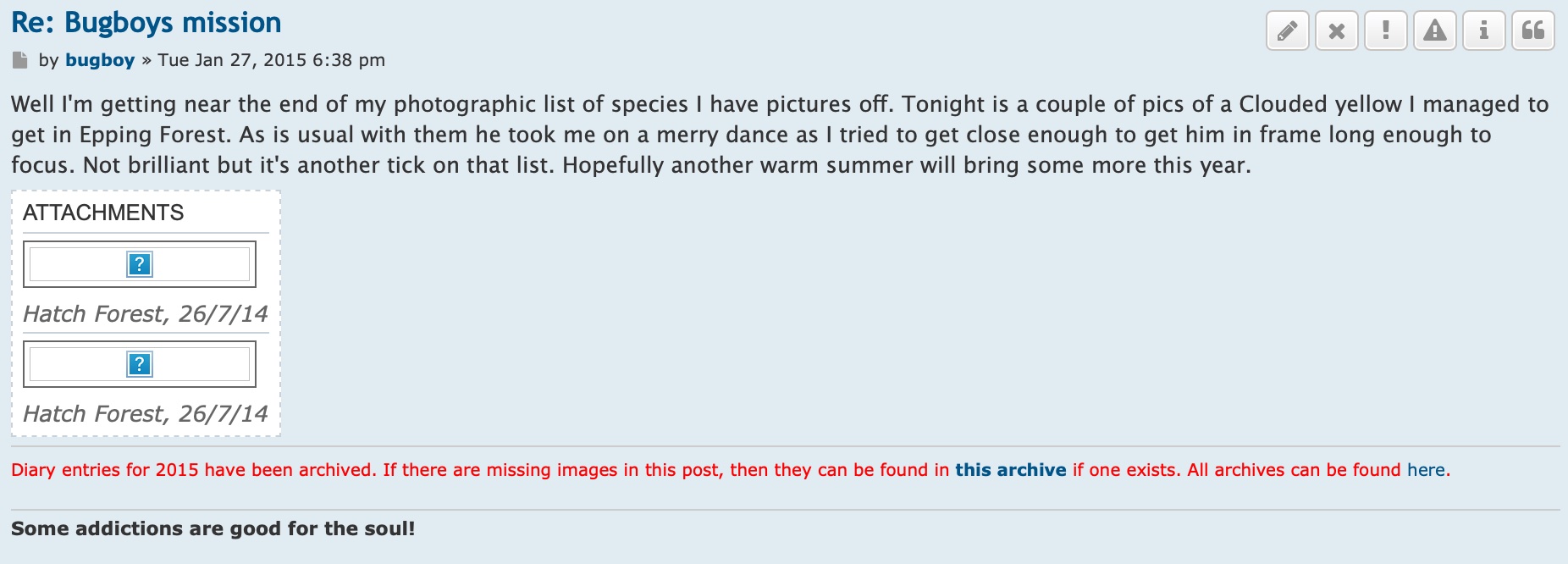Open the second missing attachment thumbnail
1568x564 pixels.
coord(140,364)
